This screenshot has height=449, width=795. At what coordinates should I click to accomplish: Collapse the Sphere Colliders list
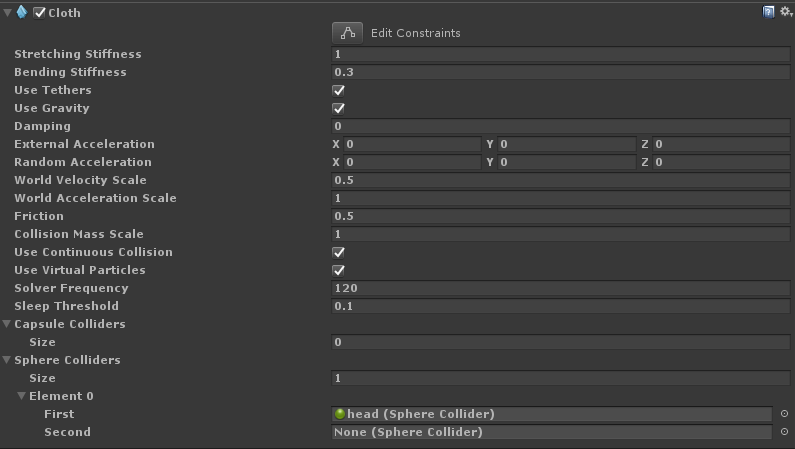click(x=7, y=360)
